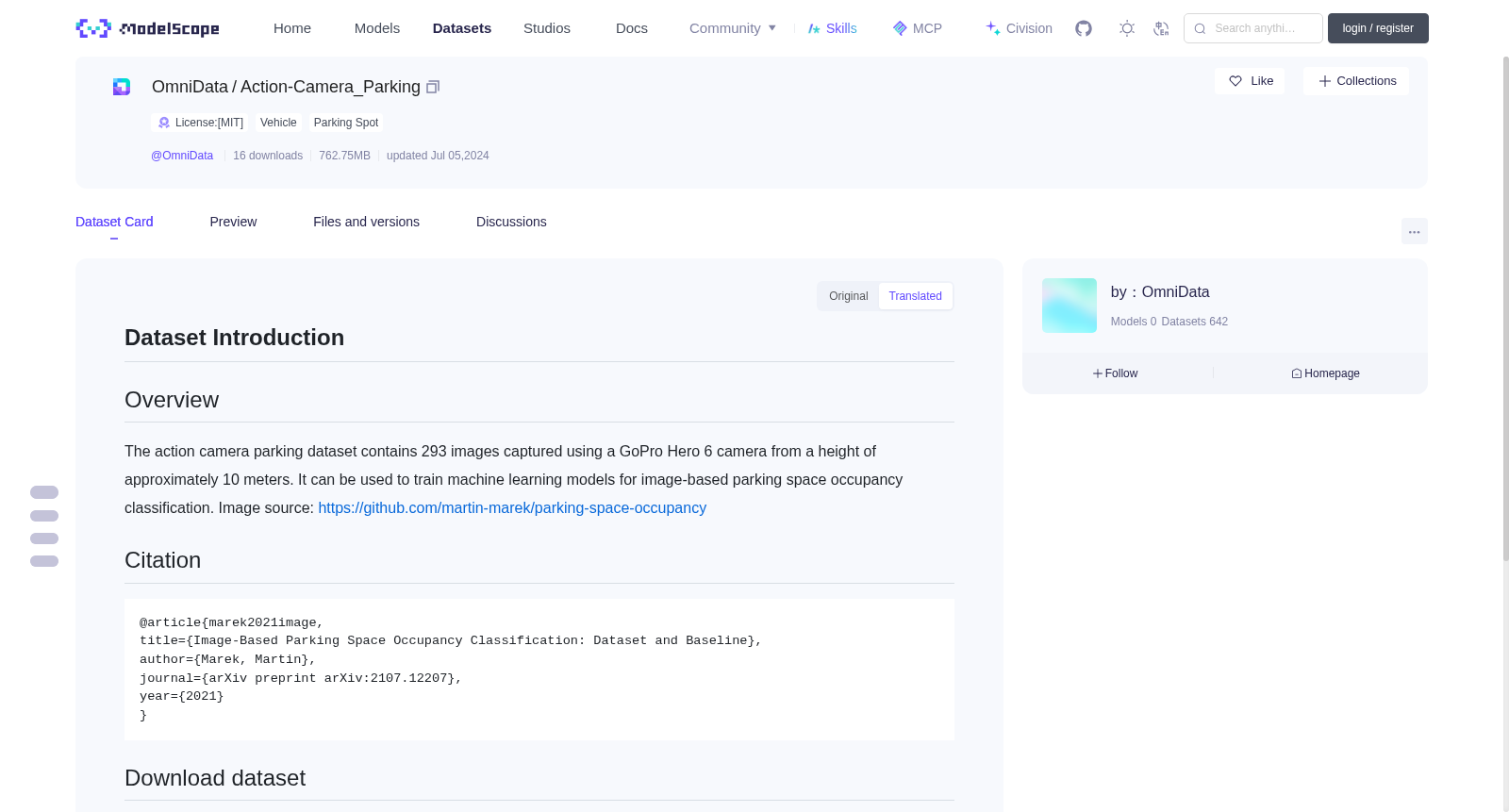This screenshot has height=812, width=1509.
Task: Open the MCP nav item
Action: [917, 28]
